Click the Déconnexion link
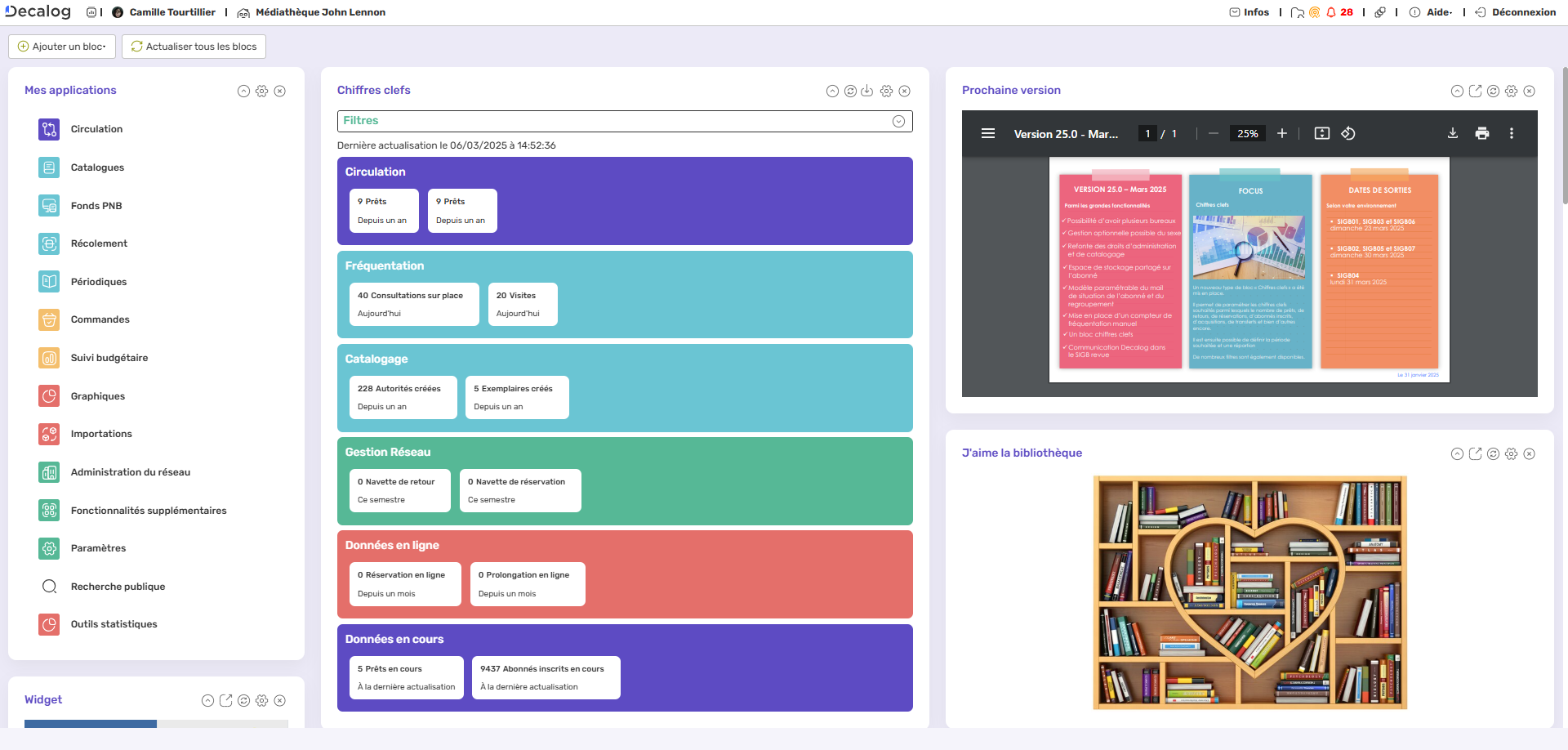Image resolution: width=1568 pixels, height=750 pixels. (1523, 12)
